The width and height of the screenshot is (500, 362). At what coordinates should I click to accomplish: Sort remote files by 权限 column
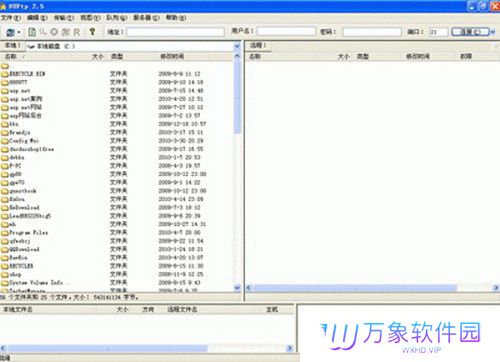tap(466, 56)
